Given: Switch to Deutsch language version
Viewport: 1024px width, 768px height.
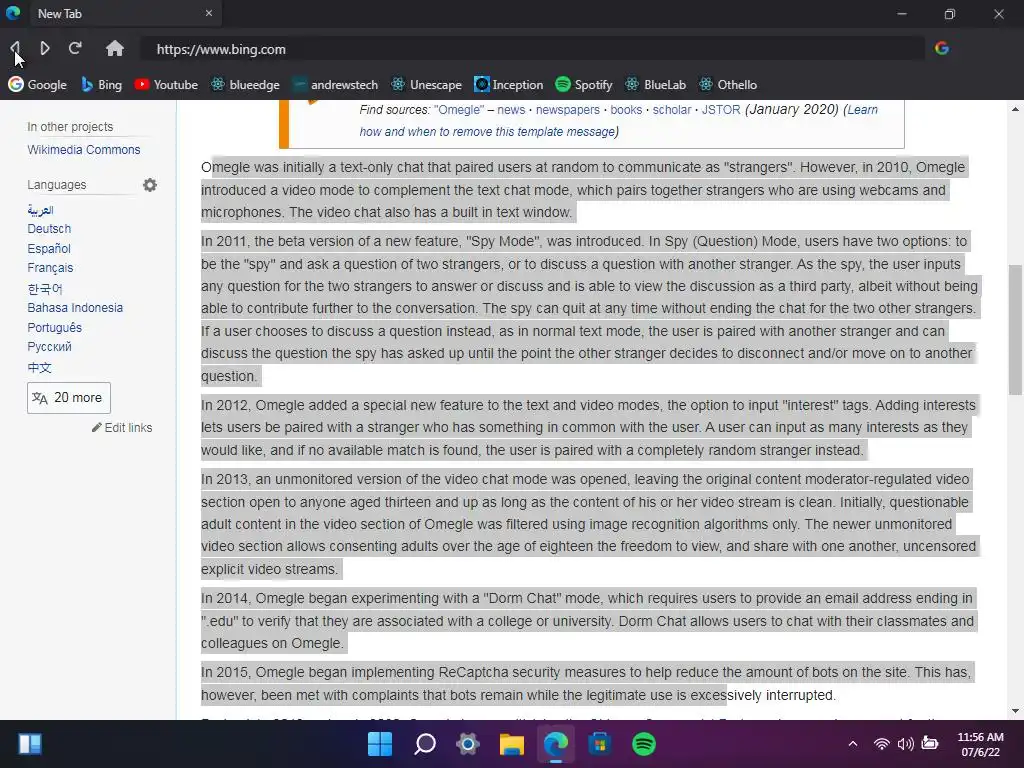Looking at the screenshot, I should point(49,229).
